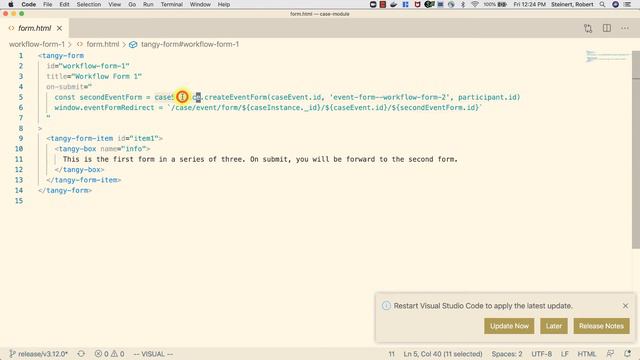Click the feedback icon in status bar

[x=610, y=354]
